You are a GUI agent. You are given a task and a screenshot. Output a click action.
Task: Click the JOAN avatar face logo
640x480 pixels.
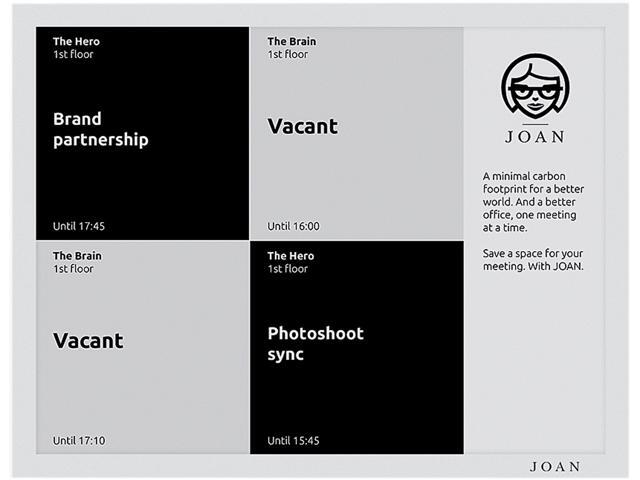[535, 88]
